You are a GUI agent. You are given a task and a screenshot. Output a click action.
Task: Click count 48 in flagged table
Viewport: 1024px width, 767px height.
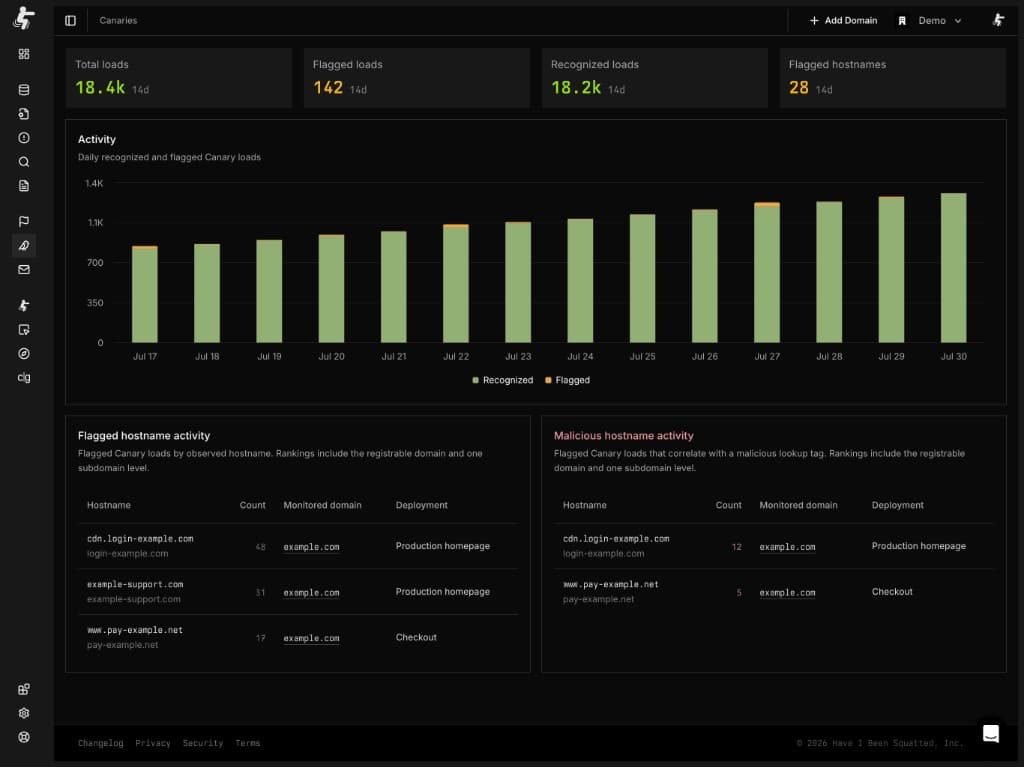(x=261, y=547)
